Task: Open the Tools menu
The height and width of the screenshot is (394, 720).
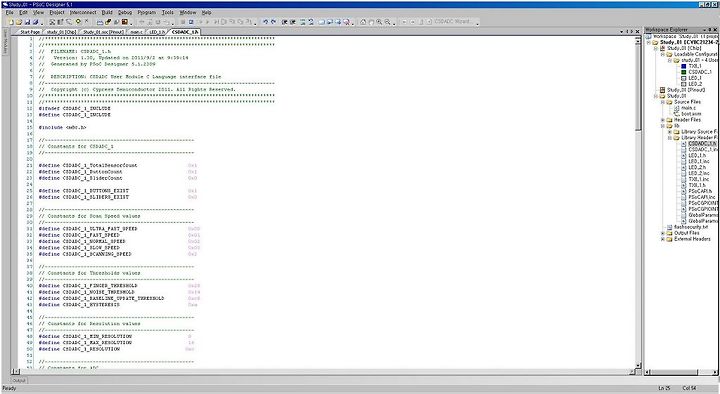Action: pyautogui.click(x=168, y=12)
